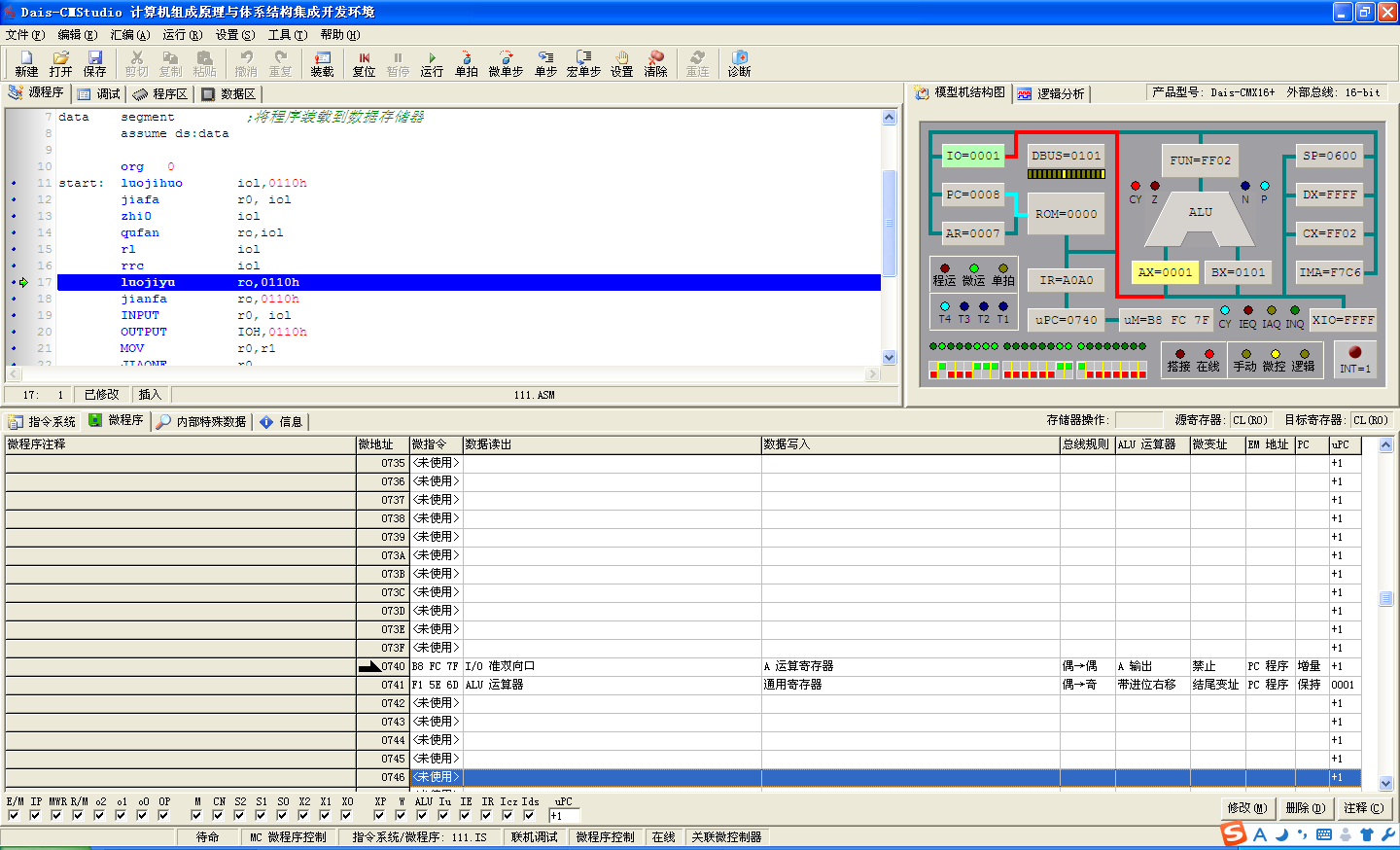Click 修改 button

(x=1246, y=808)
